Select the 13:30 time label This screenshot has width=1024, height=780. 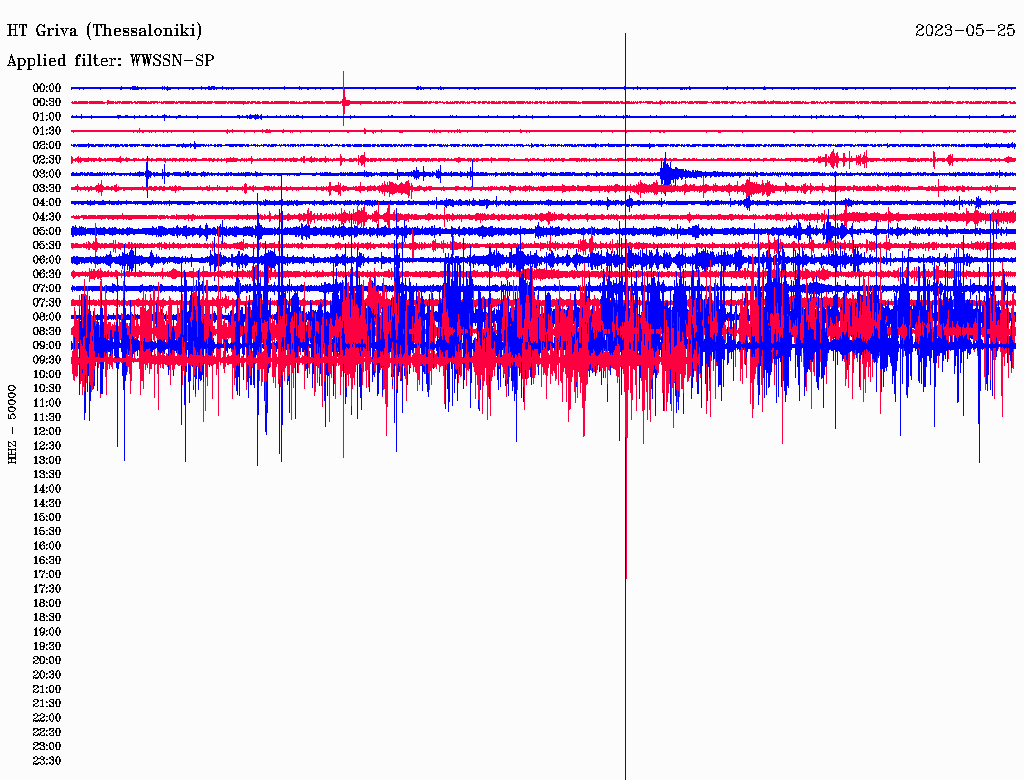[x=47, y=474]
